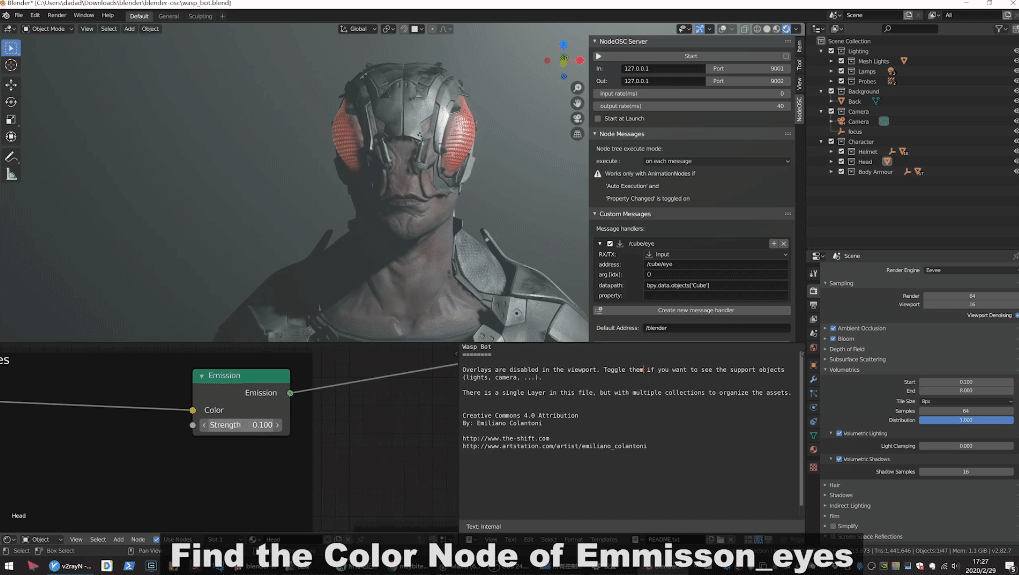This screenshot has height=575, width=1019.
Task: Switch to General workspace tab
Action: coord(168,16)
